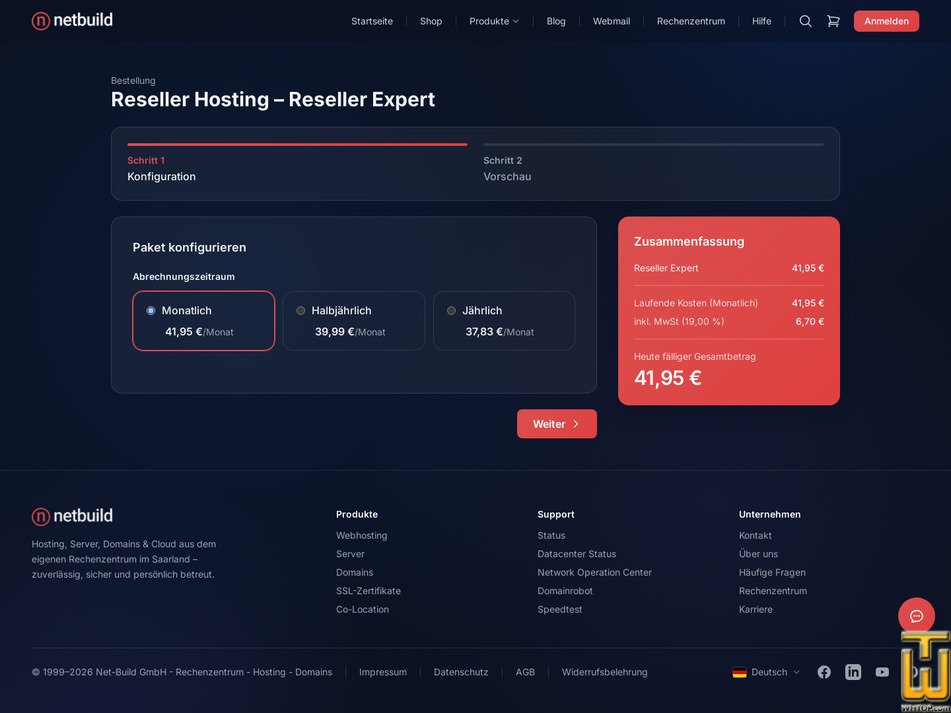Open Häufige Fragen link
Screen dimensions: 951x713
pyautogui.click(x=772, y=572)
